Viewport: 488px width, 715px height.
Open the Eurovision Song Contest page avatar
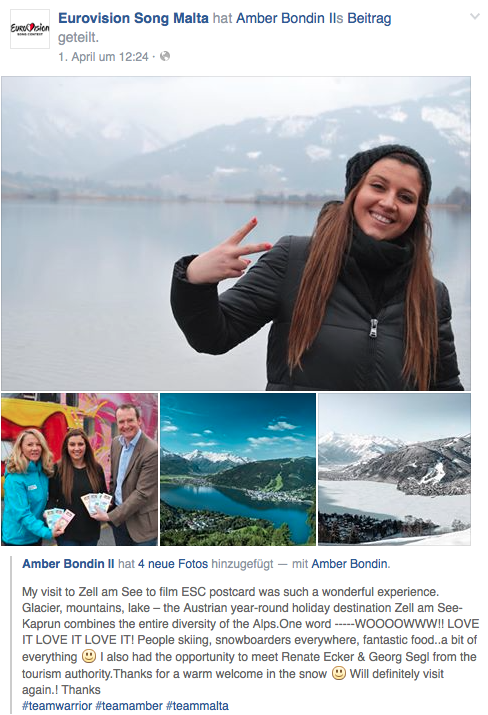pyautogui.click(x=30, y=29)
